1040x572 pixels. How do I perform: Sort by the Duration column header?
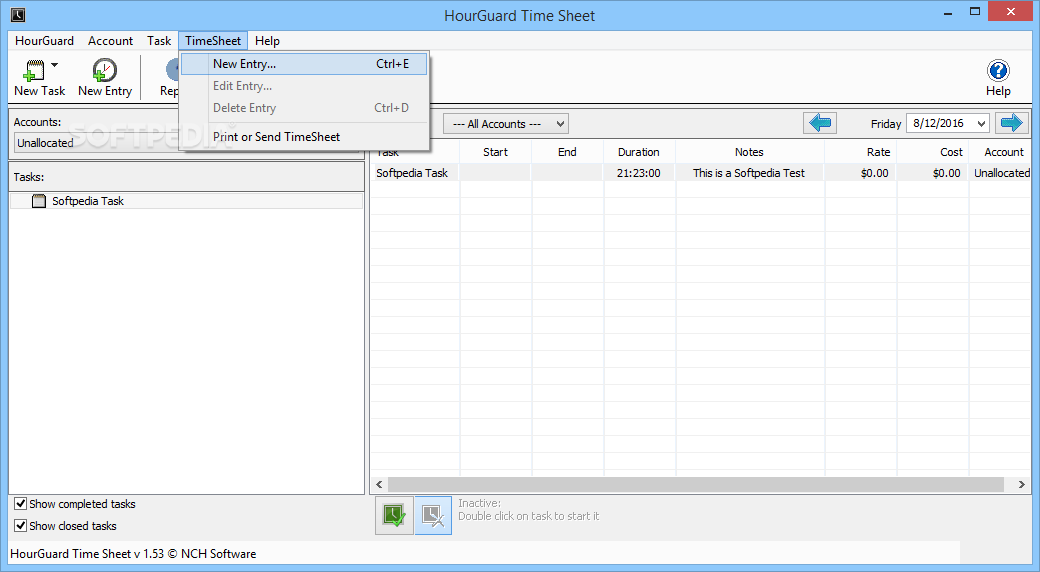coord(639,152)
